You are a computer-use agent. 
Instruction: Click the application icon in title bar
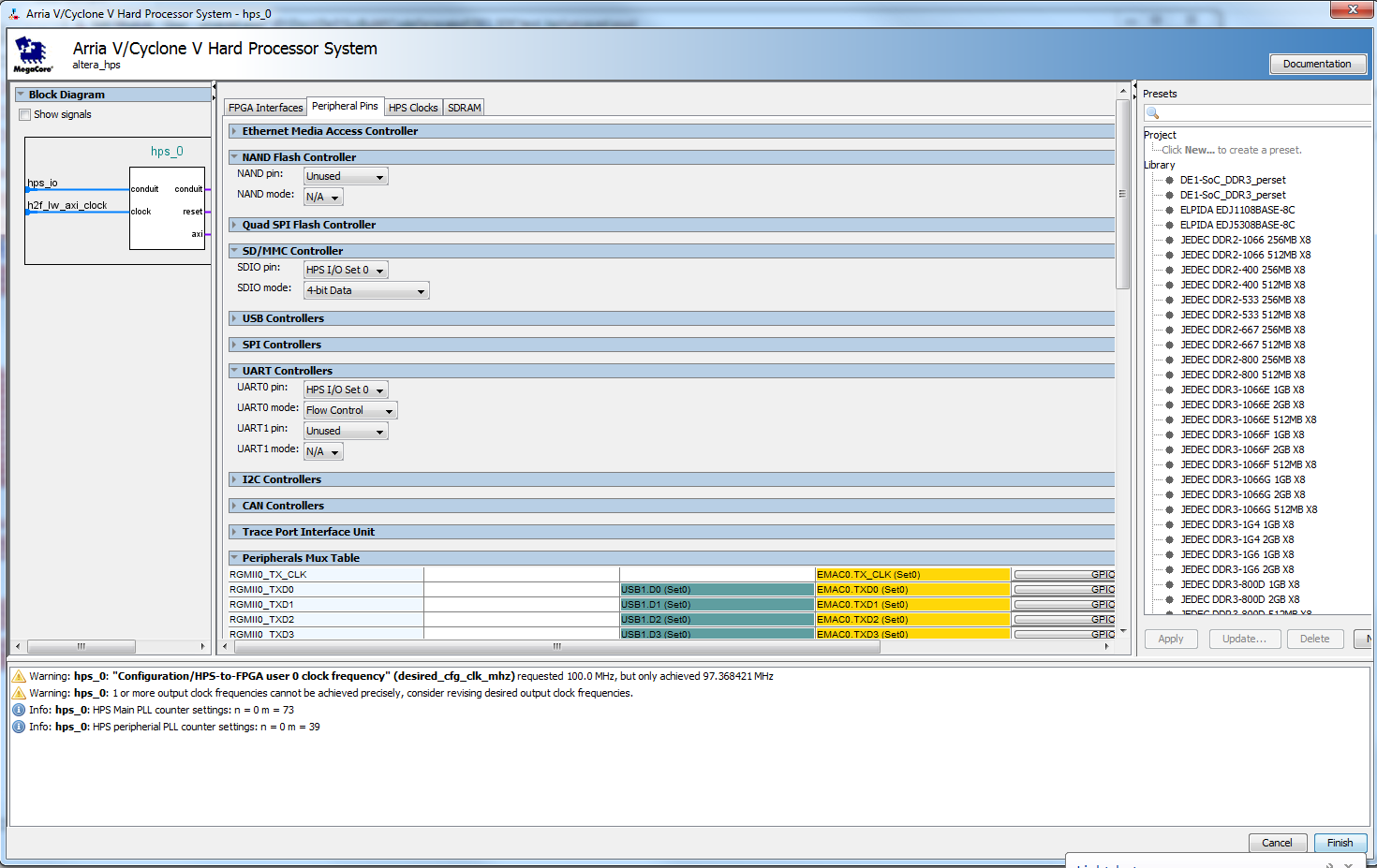tap(14, 13)
